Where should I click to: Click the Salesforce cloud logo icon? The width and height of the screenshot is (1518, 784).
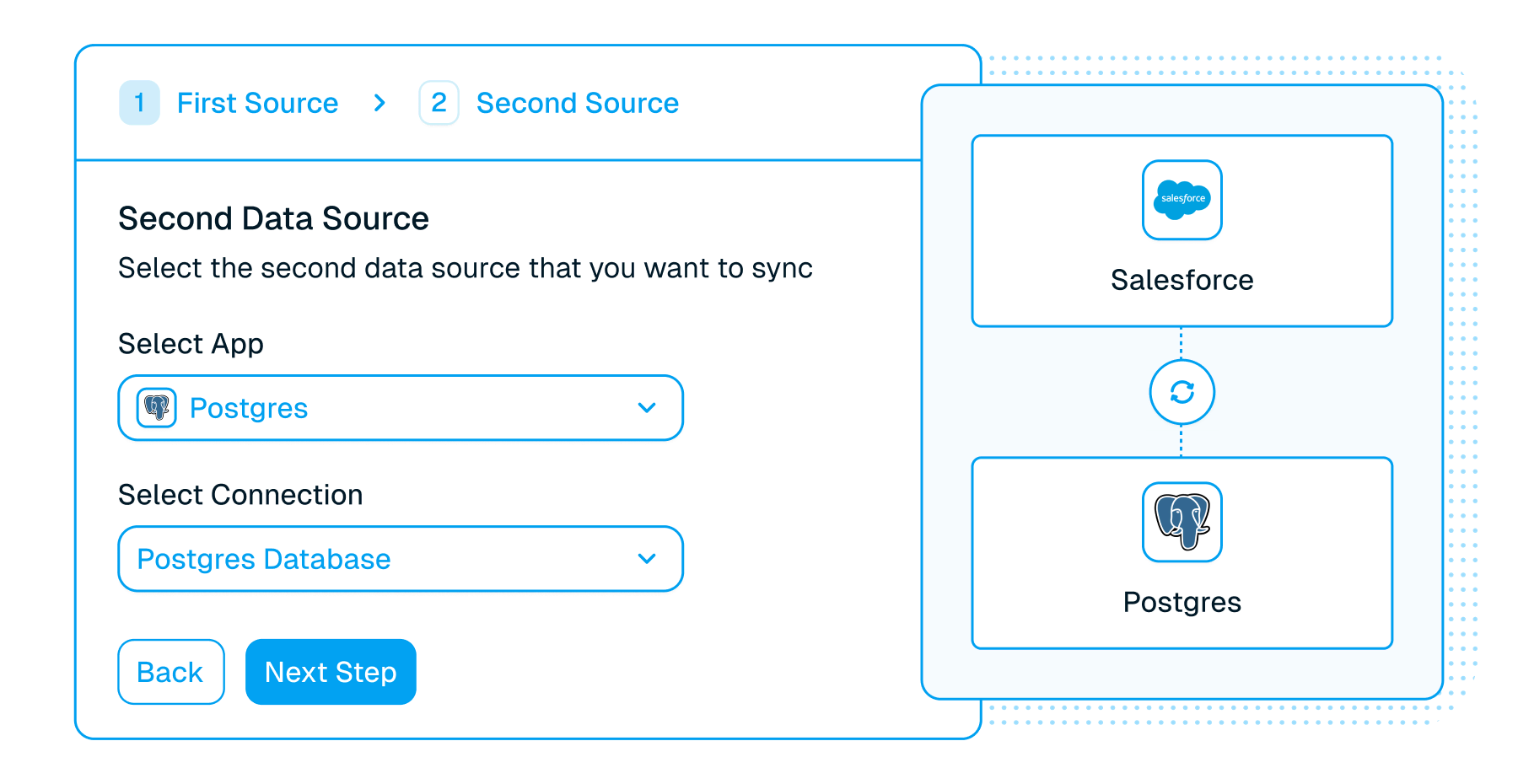click(1182, 200)
